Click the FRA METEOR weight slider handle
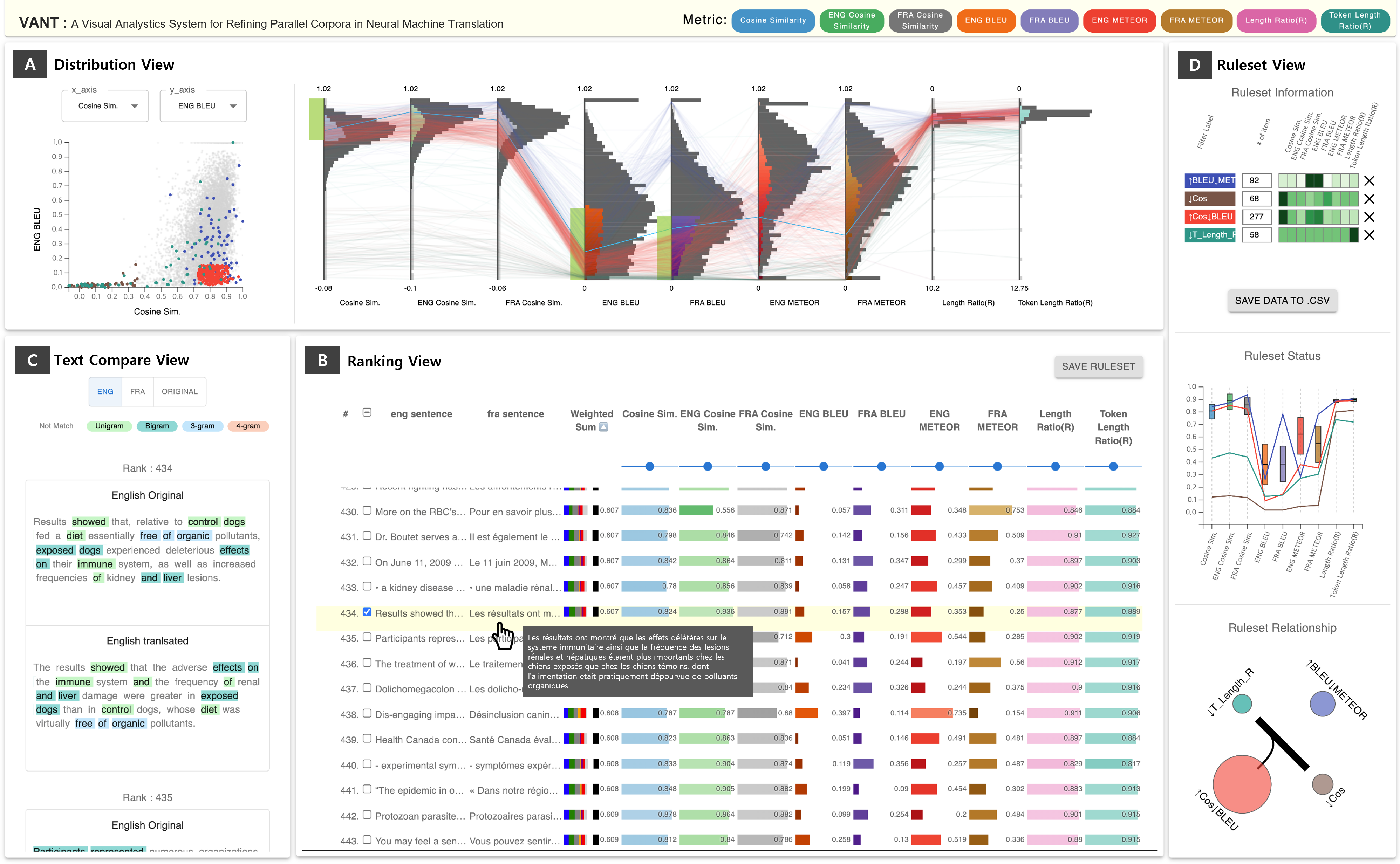 (997, 466)
